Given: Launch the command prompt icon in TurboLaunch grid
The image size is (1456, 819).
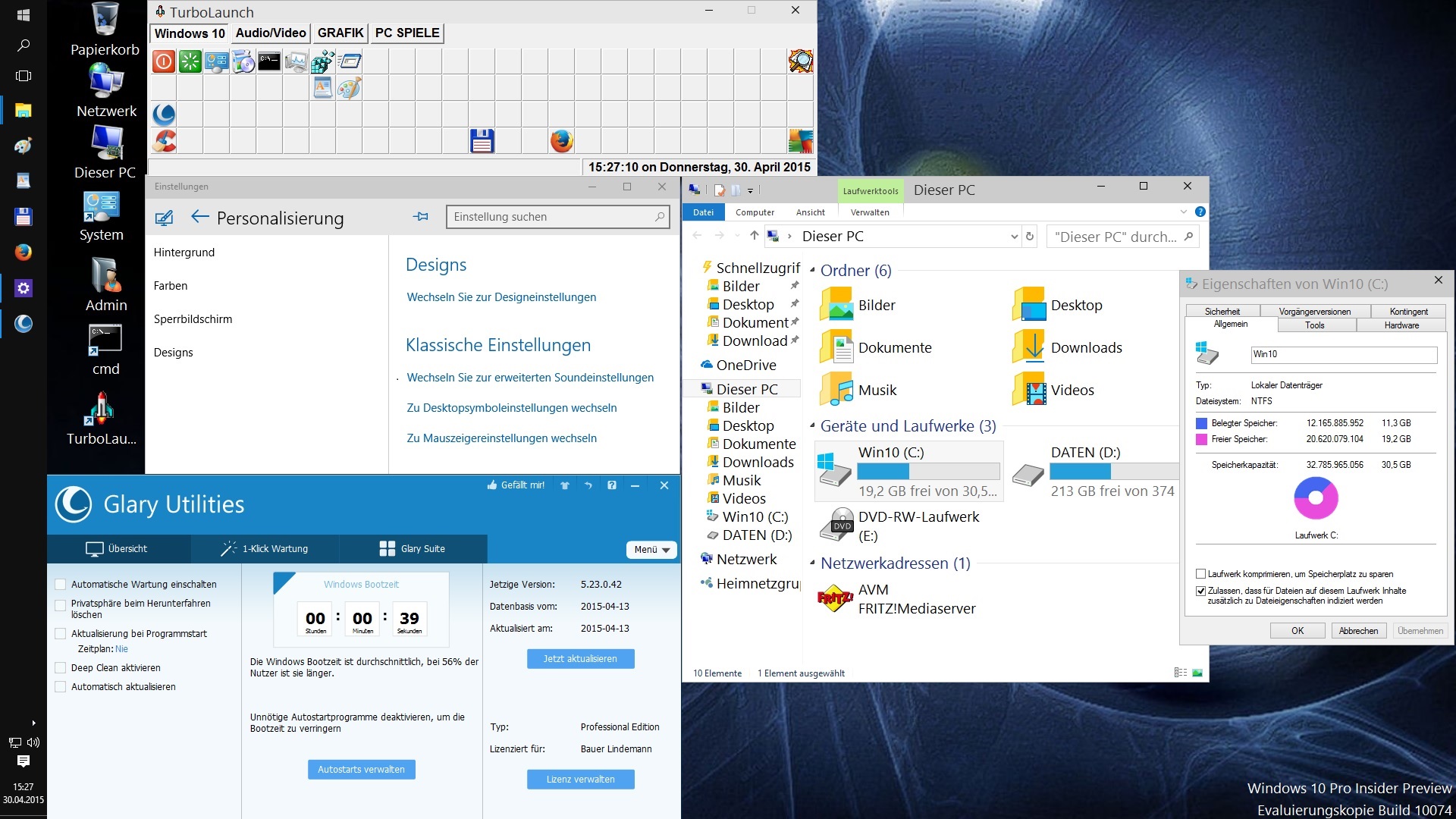Looking at the screenshot, I should pos(269,61).
